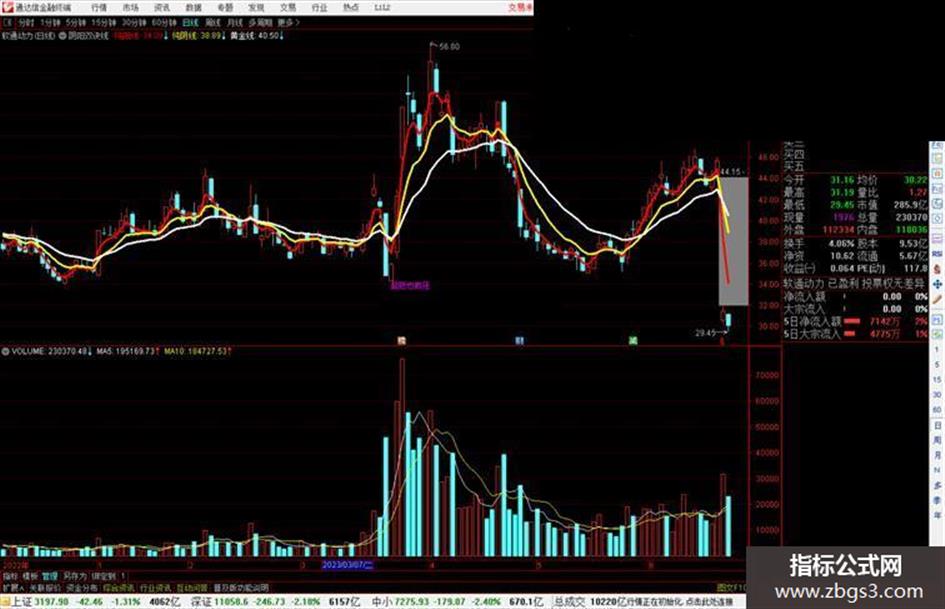Expand the 扩展 panel toggle
Image resolution: width=945 pixels, height=609 pixels.
(13, 587)
